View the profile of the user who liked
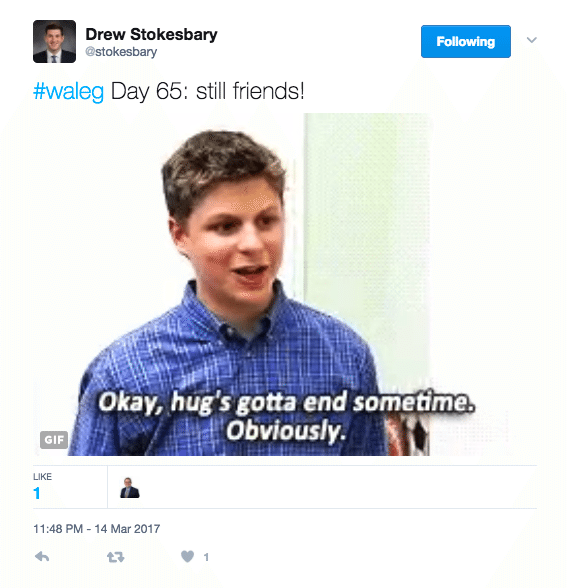 point(130,488)
